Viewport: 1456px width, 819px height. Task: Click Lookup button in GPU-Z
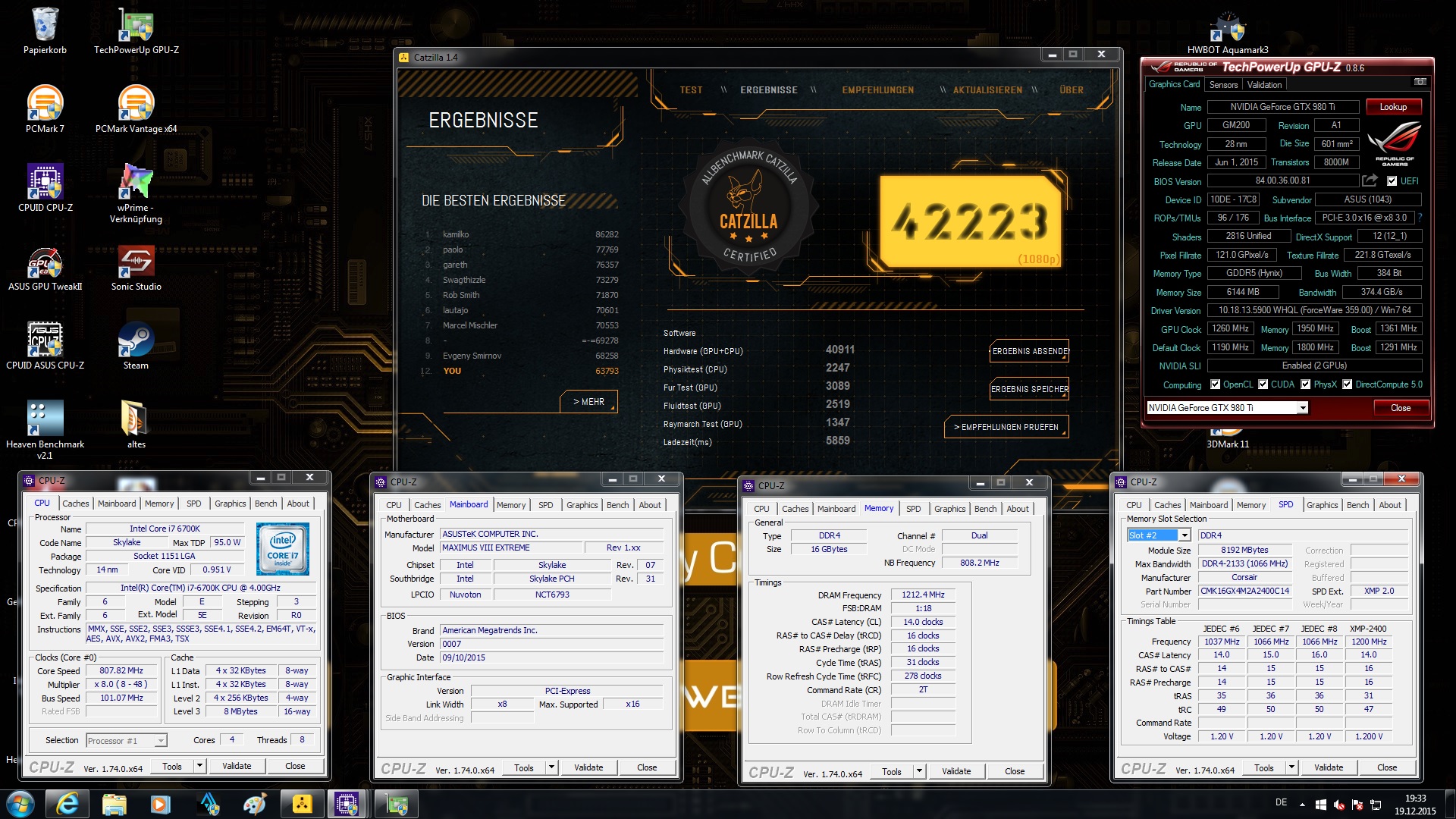1393,107
